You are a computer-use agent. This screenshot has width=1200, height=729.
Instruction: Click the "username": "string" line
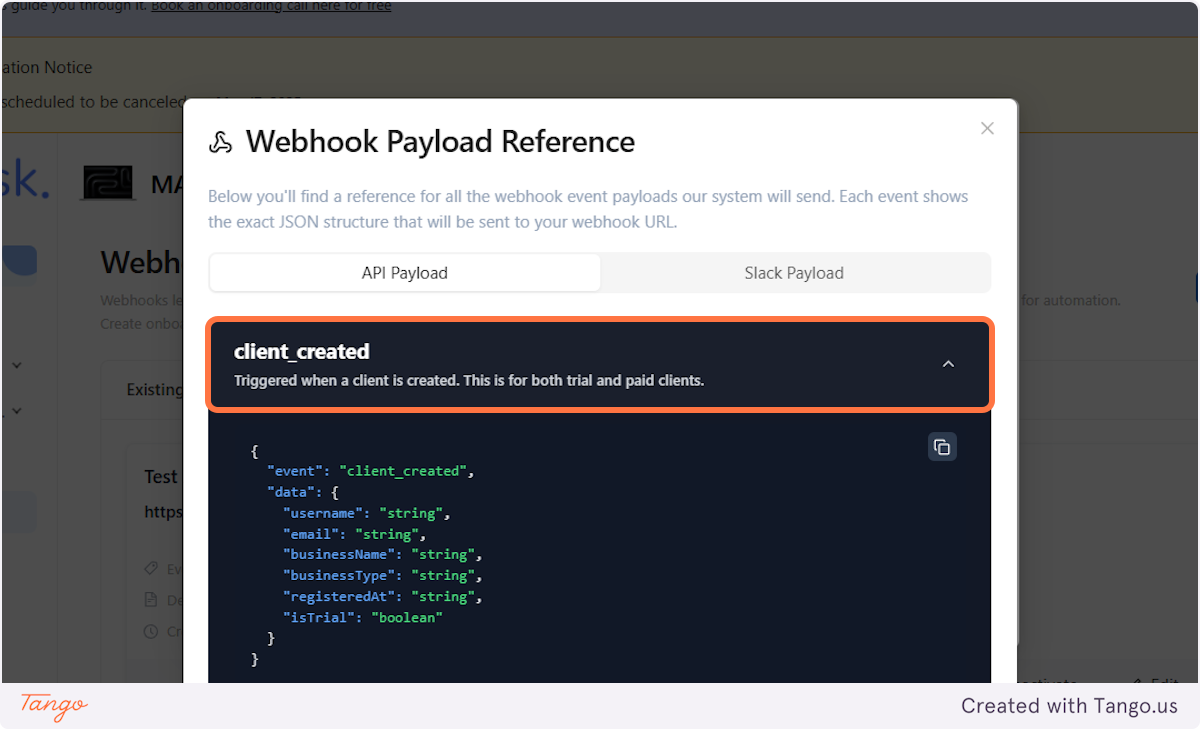point(367,513)
